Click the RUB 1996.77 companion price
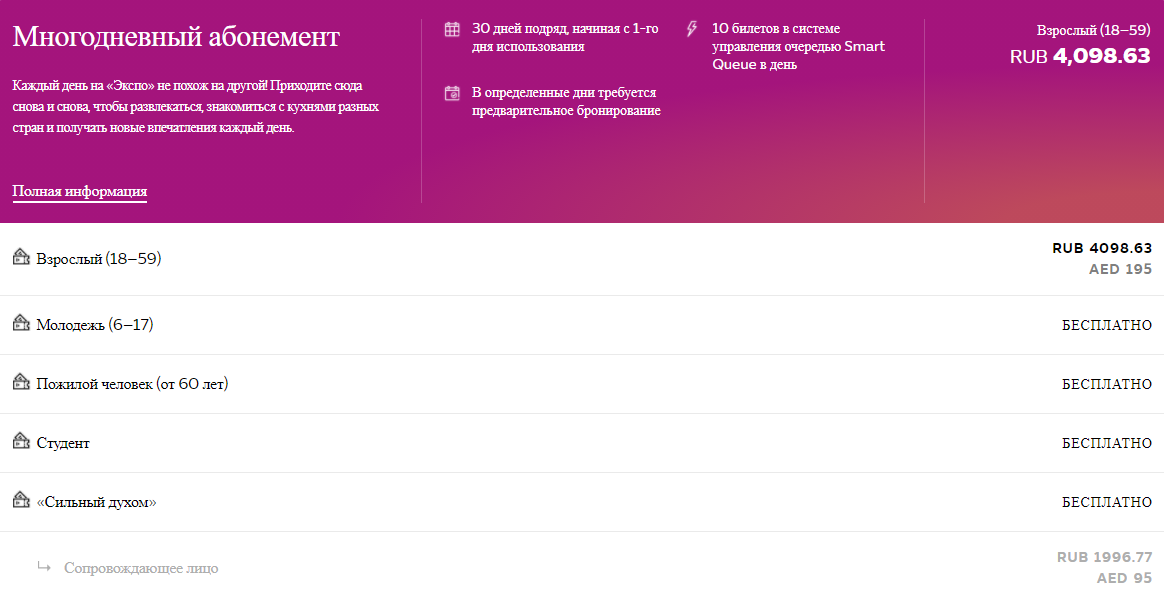 1105,557
